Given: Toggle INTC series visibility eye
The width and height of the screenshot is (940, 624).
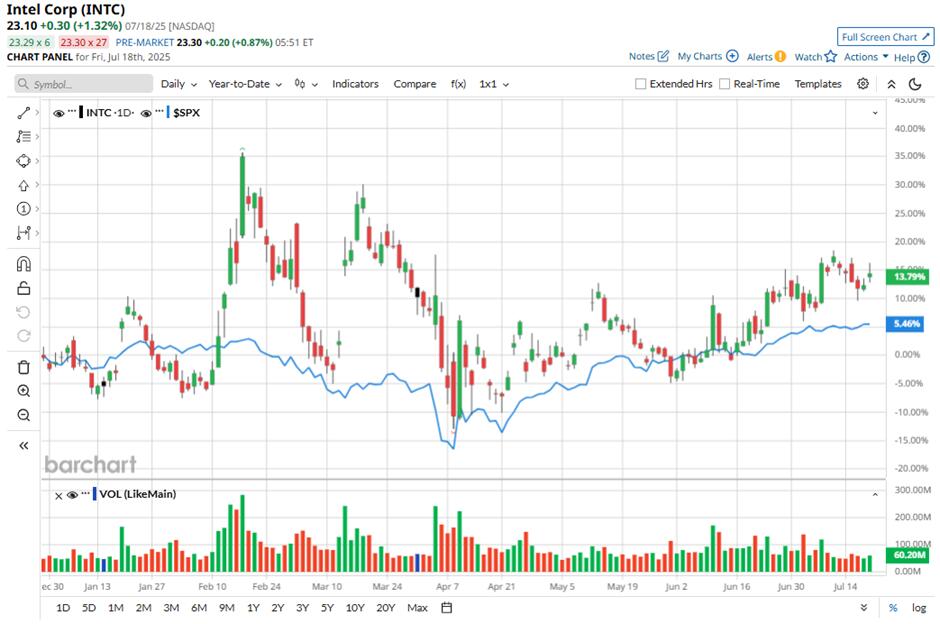Looking at the screenshot, I should tap(59, 113).
